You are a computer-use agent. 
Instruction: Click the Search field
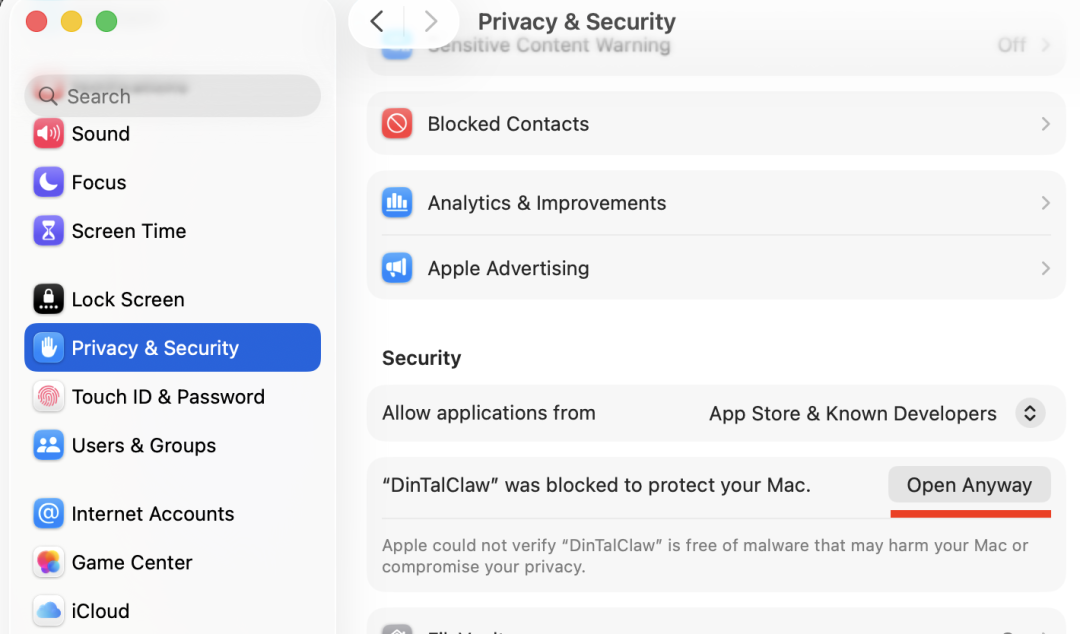tap(172, 96)
